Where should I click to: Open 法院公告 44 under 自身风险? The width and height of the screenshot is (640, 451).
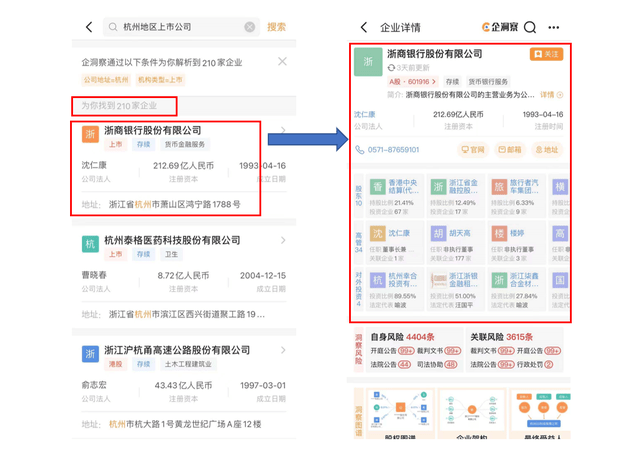(391, 364)
